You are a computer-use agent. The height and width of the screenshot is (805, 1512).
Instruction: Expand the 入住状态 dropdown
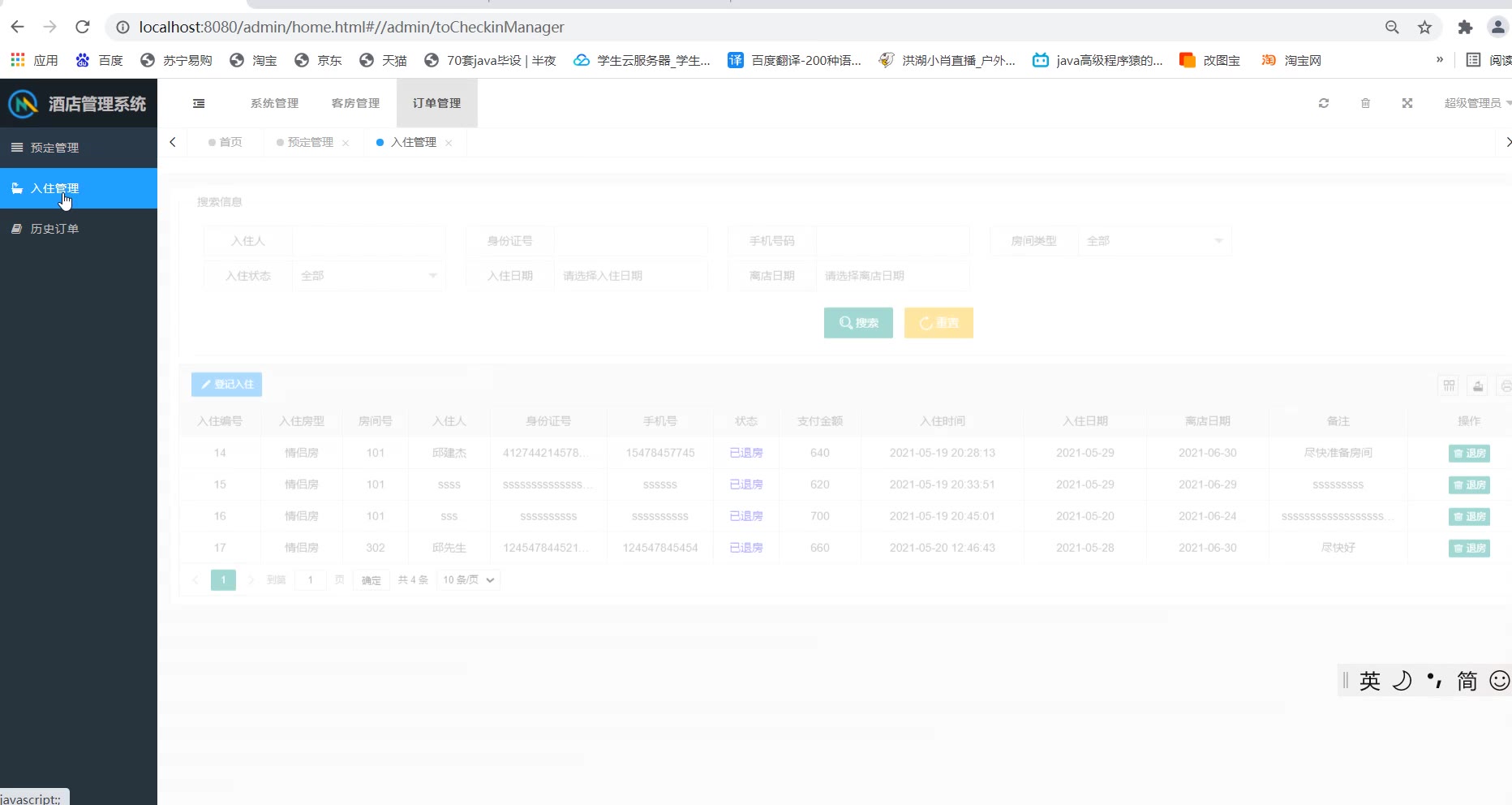pyautogui.click(x=367, y=276)
